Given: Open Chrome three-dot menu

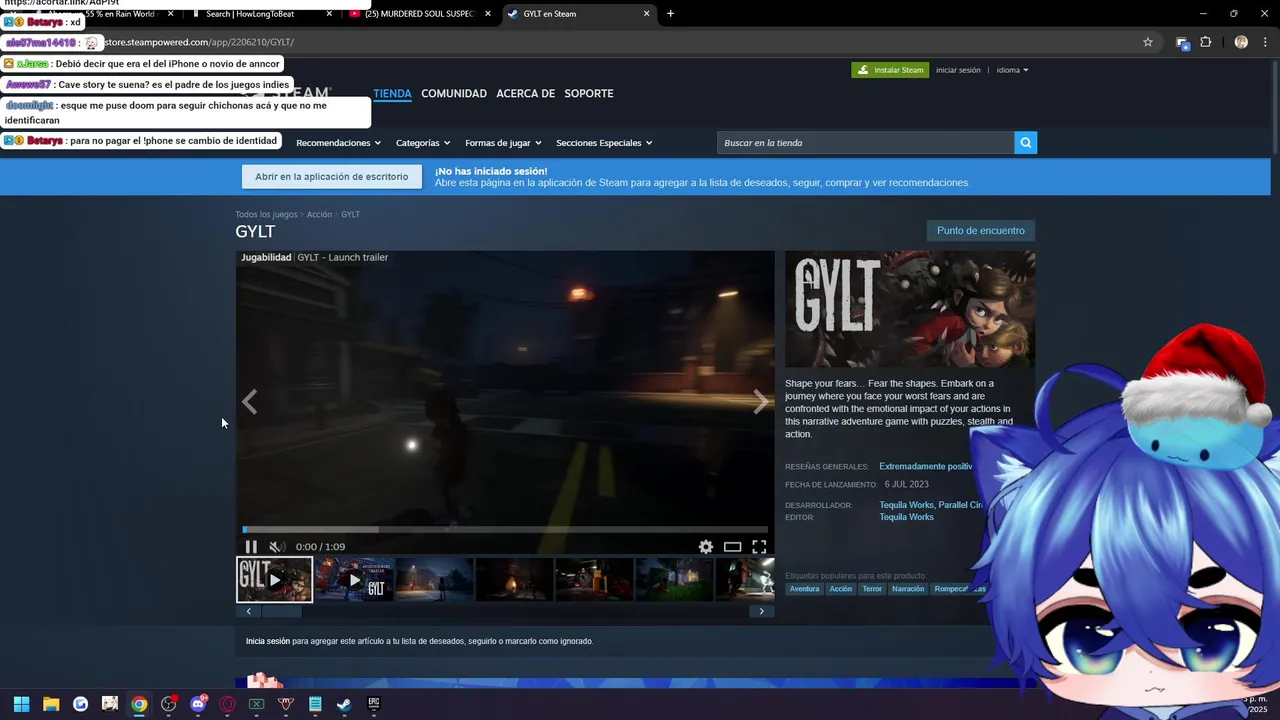Looking at the screenshot, I should click(1266, 42).
